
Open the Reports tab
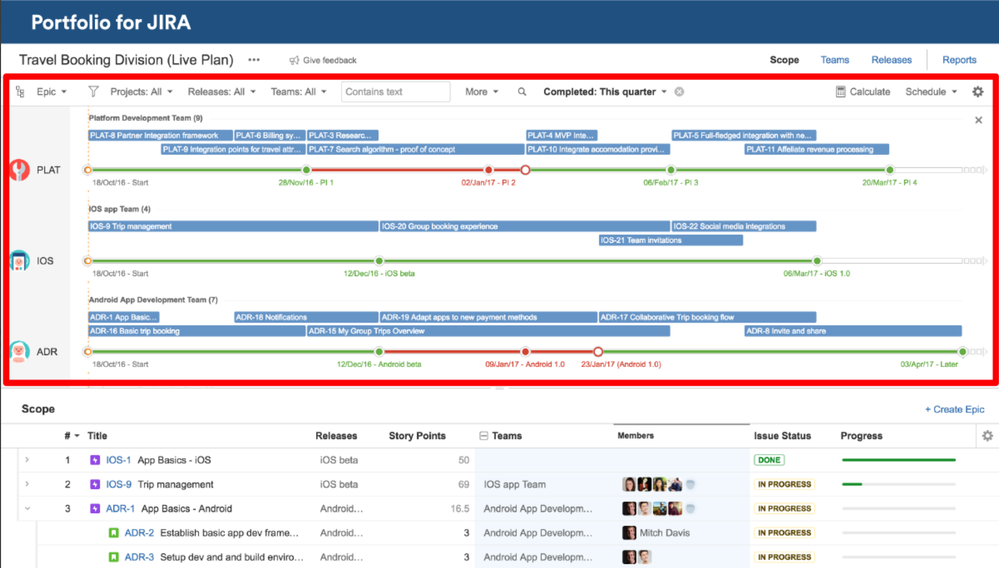tap(959, 60)
